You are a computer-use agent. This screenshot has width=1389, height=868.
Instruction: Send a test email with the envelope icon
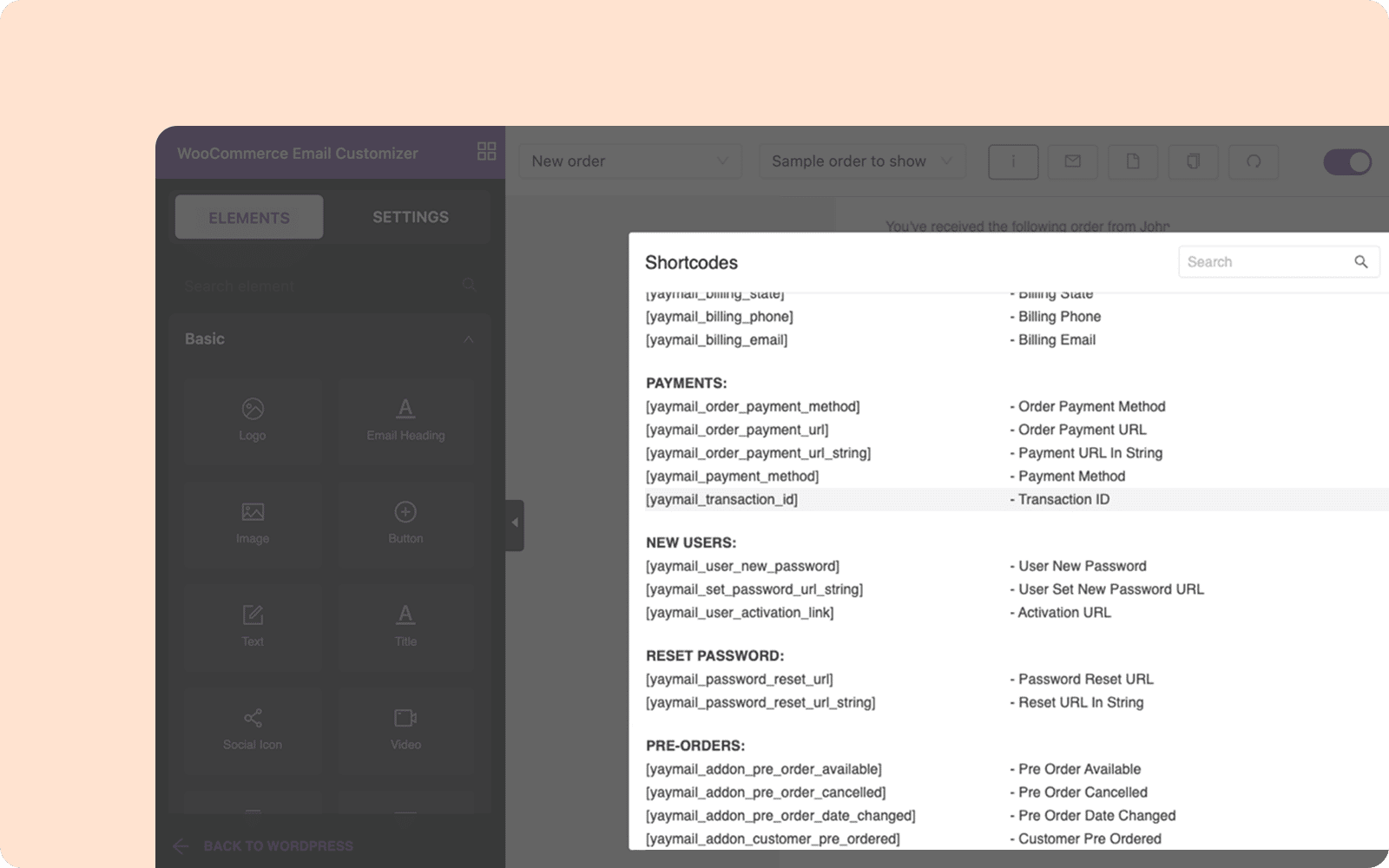(x=1073, y=161)
